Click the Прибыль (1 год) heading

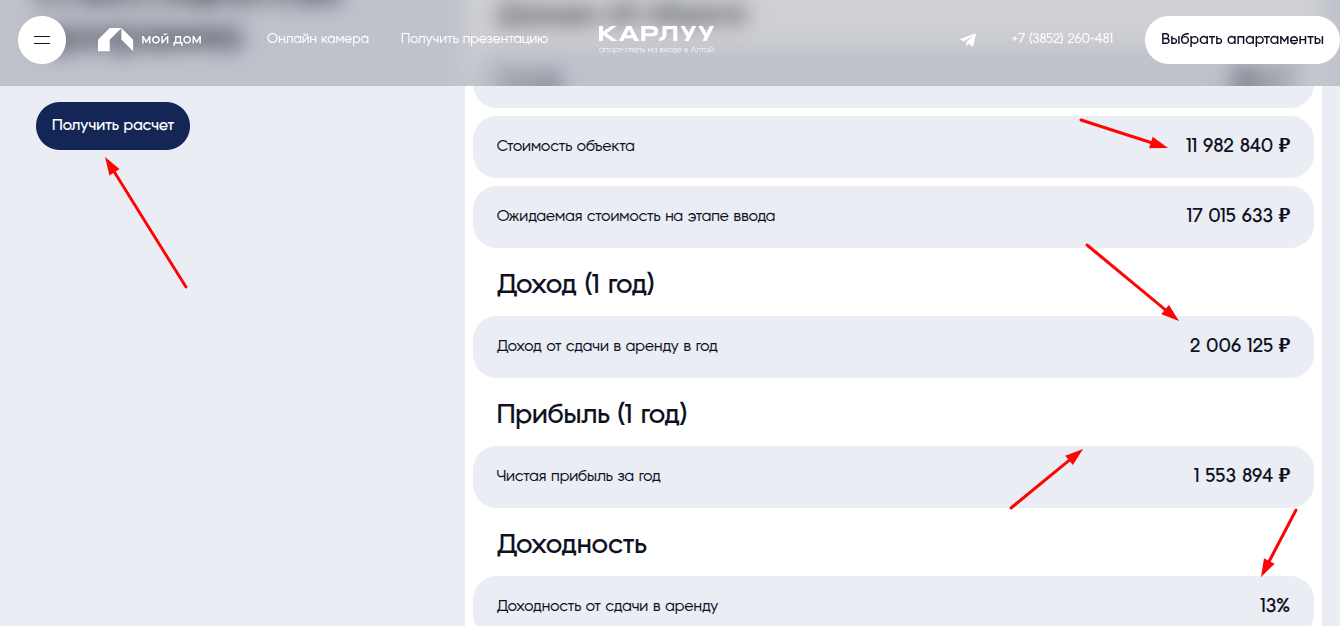point(592,414)
